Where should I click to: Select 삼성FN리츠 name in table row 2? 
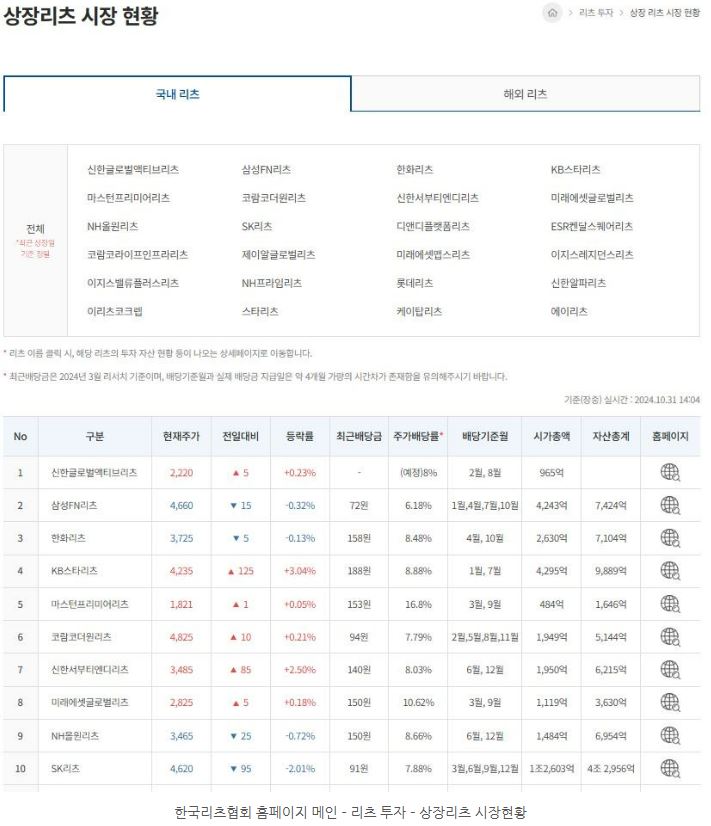click(x=74, y=505)
